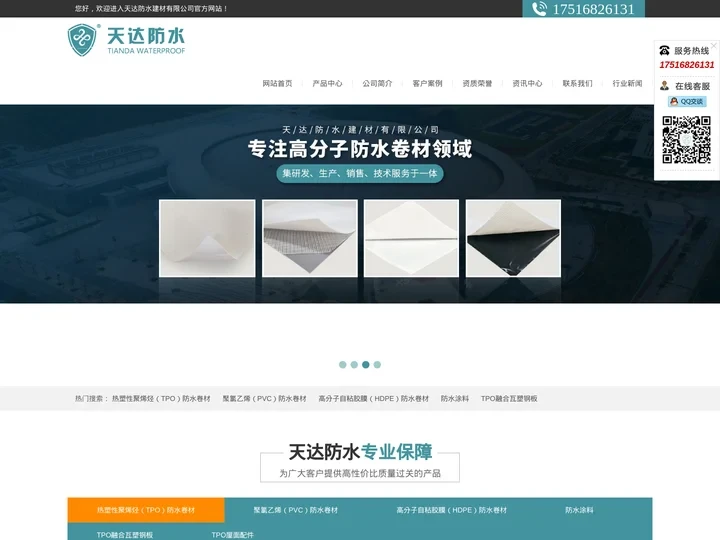Open 资讯中心 menu item
Viewport: 720px width, 540px height.
pyautogui.click(x=527, y=84)
